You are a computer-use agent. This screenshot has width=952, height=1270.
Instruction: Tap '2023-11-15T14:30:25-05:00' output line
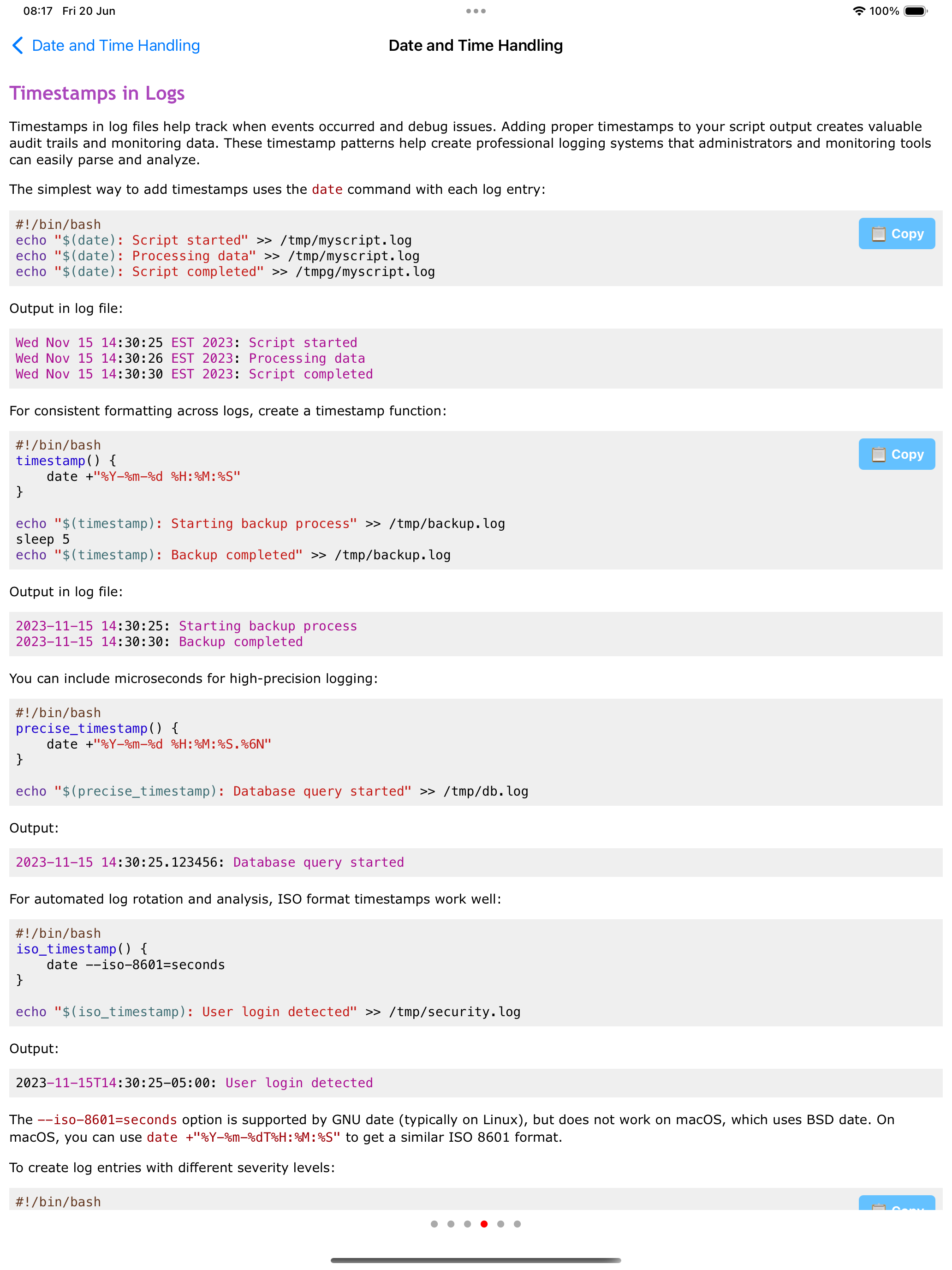194,1083
